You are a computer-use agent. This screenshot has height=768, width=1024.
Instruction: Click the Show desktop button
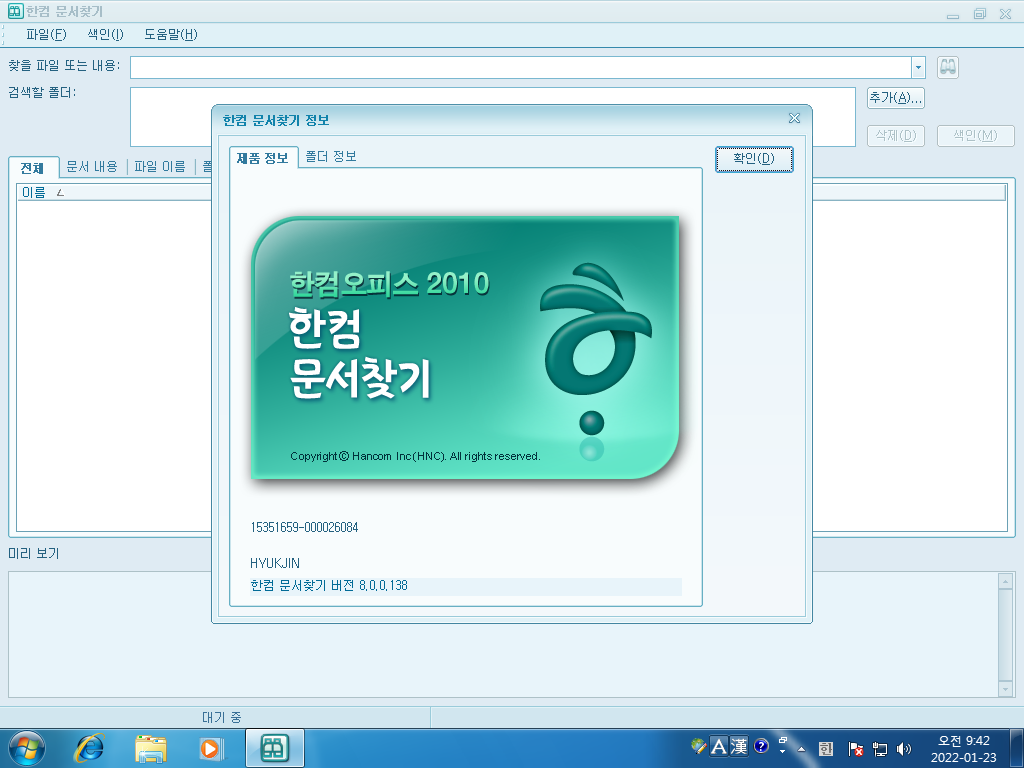pyautogui.click(x=1017, y=748)
